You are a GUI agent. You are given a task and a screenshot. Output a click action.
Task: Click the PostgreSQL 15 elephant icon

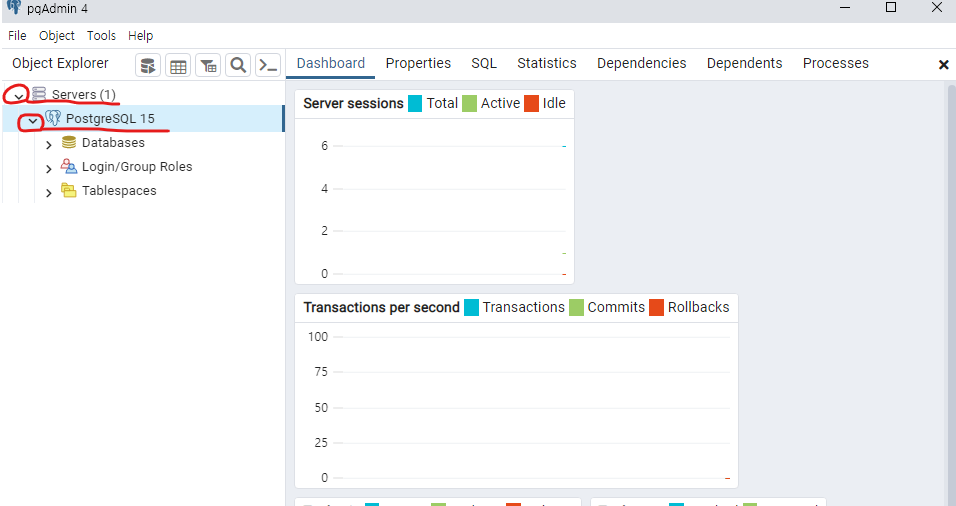tap(53, 118)
